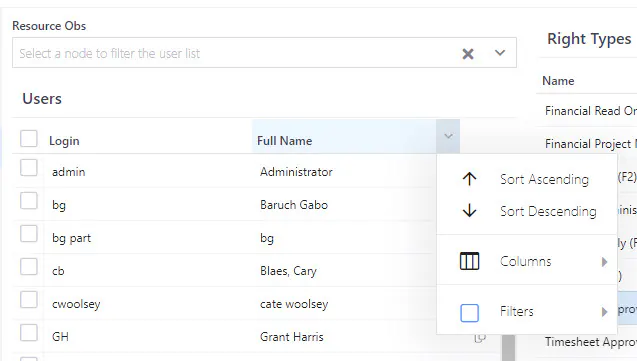The width and height of the screenshot is (637, 361).
Task: Toggle the select-all users checkbox
Action: tap(29, 138)
